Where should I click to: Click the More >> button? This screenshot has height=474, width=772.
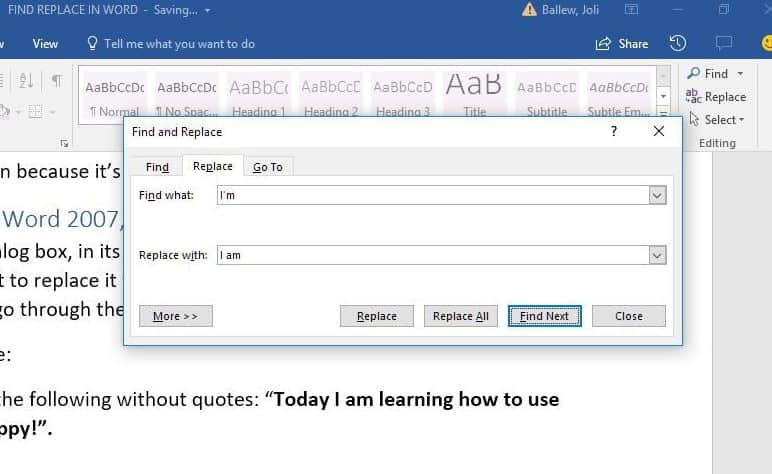(176, 316)
